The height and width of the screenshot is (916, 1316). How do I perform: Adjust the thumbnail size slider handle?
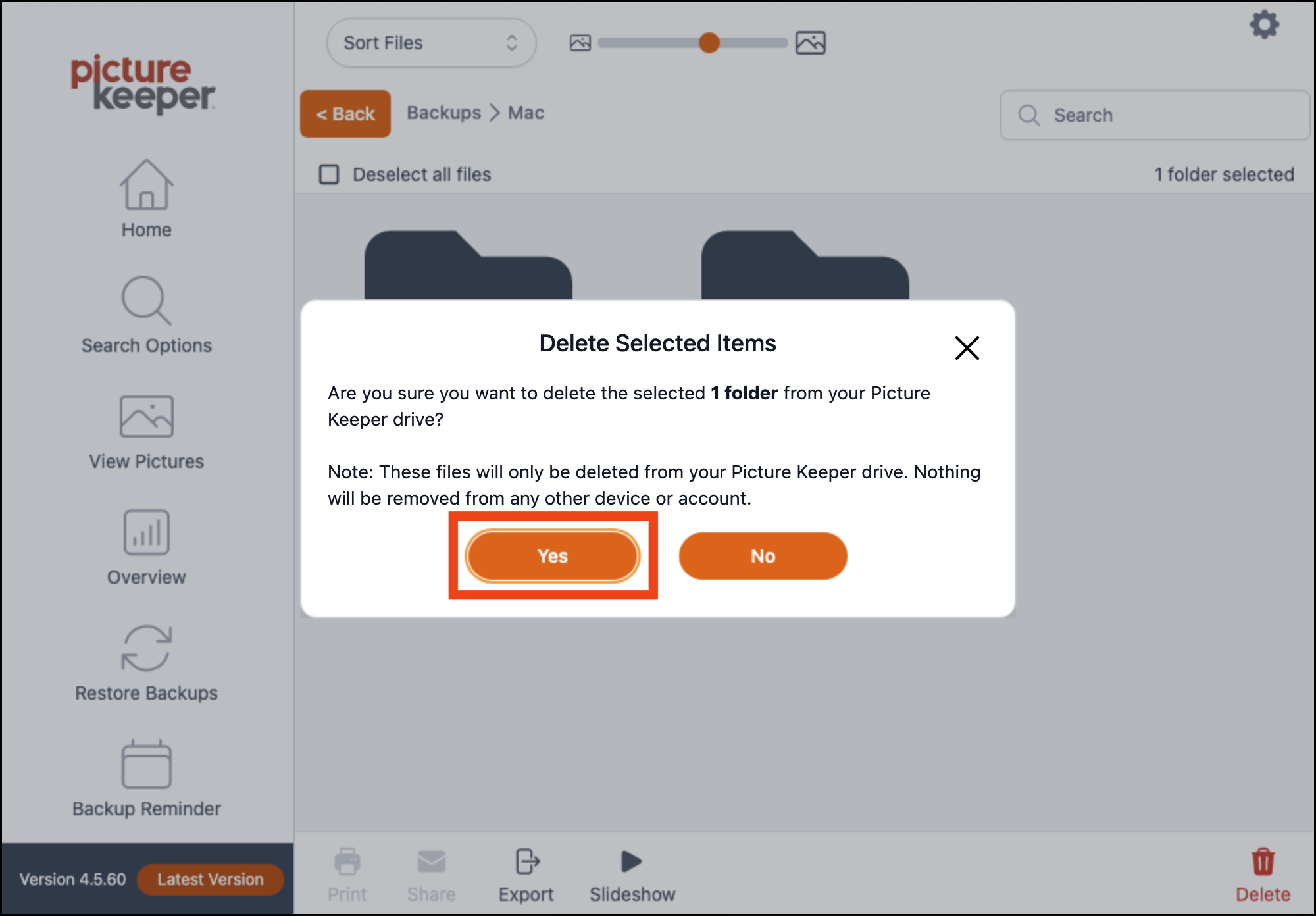(709, 43)
